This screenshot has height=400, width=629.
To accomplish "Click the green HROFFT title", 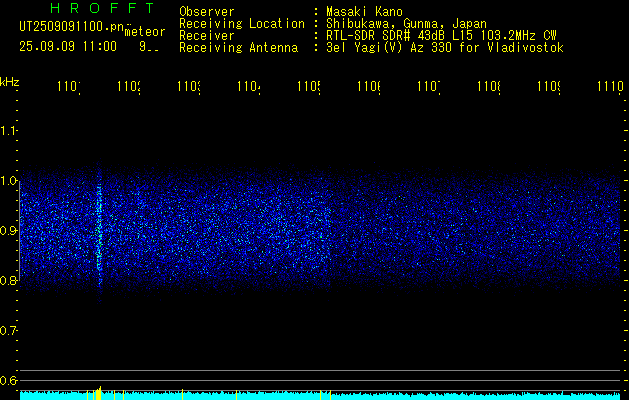I will coord(102,8).
